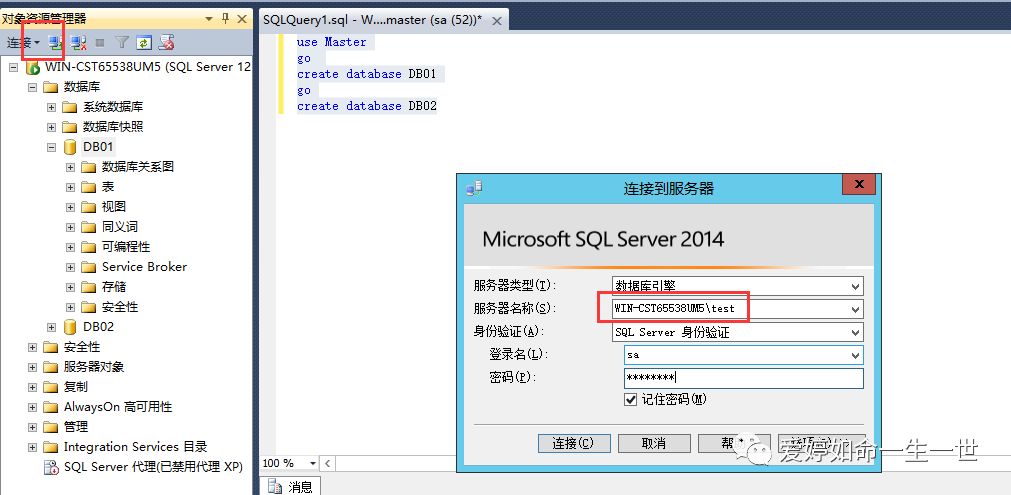The image size is (1011, 495).
Task: Click the green Refresh icon
Action: tap(144, 43)
